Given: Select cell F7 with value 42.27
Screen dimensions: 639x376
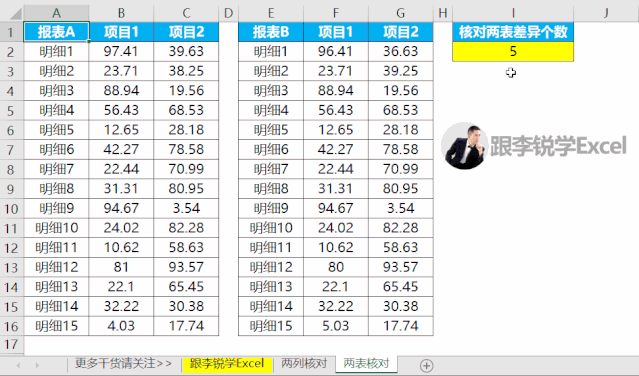Looking at the screenshot, I should (x=336, y=150).
